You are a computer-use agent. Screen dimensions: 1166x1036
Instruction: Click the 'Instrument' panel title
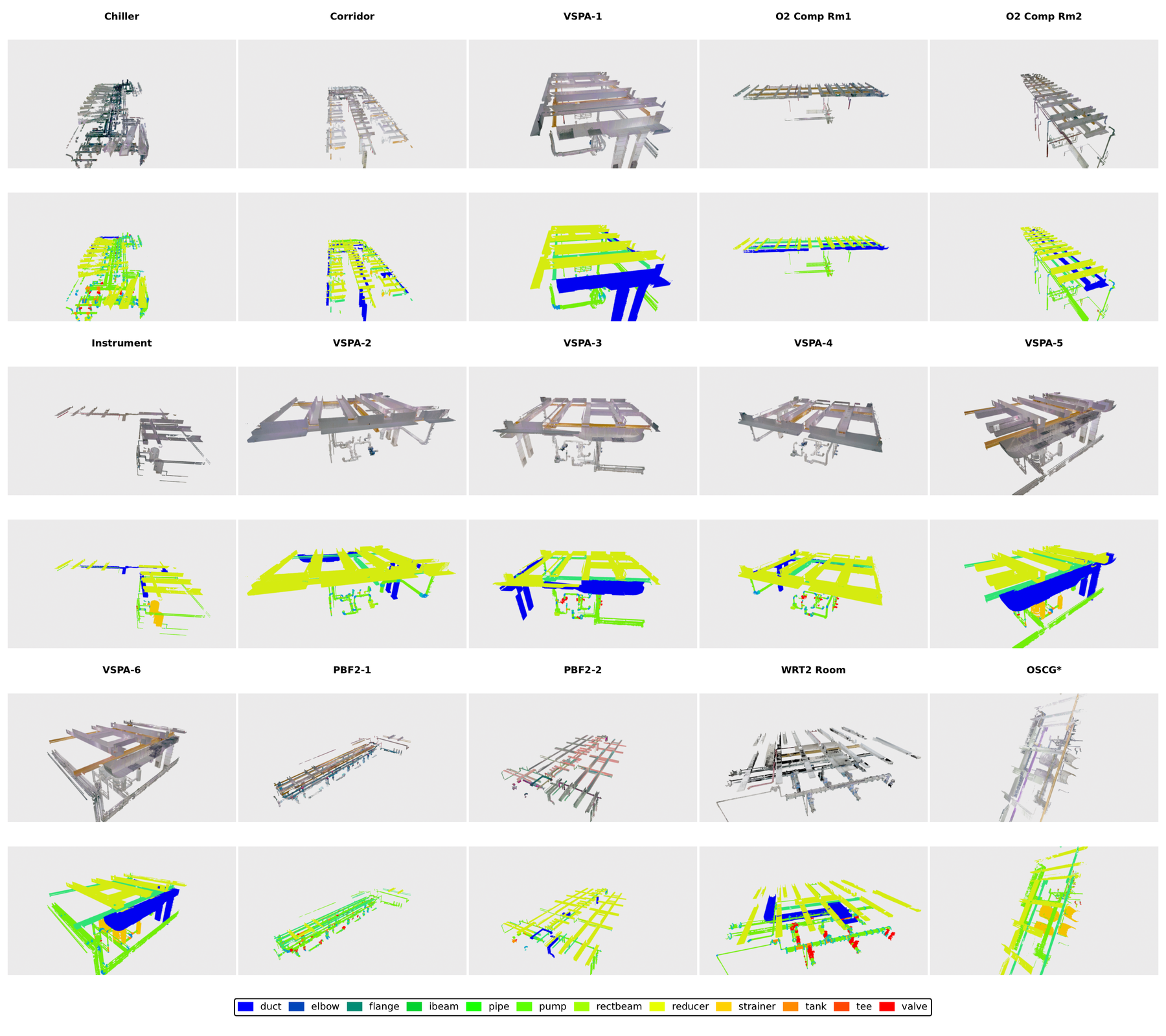pos(122,343)
